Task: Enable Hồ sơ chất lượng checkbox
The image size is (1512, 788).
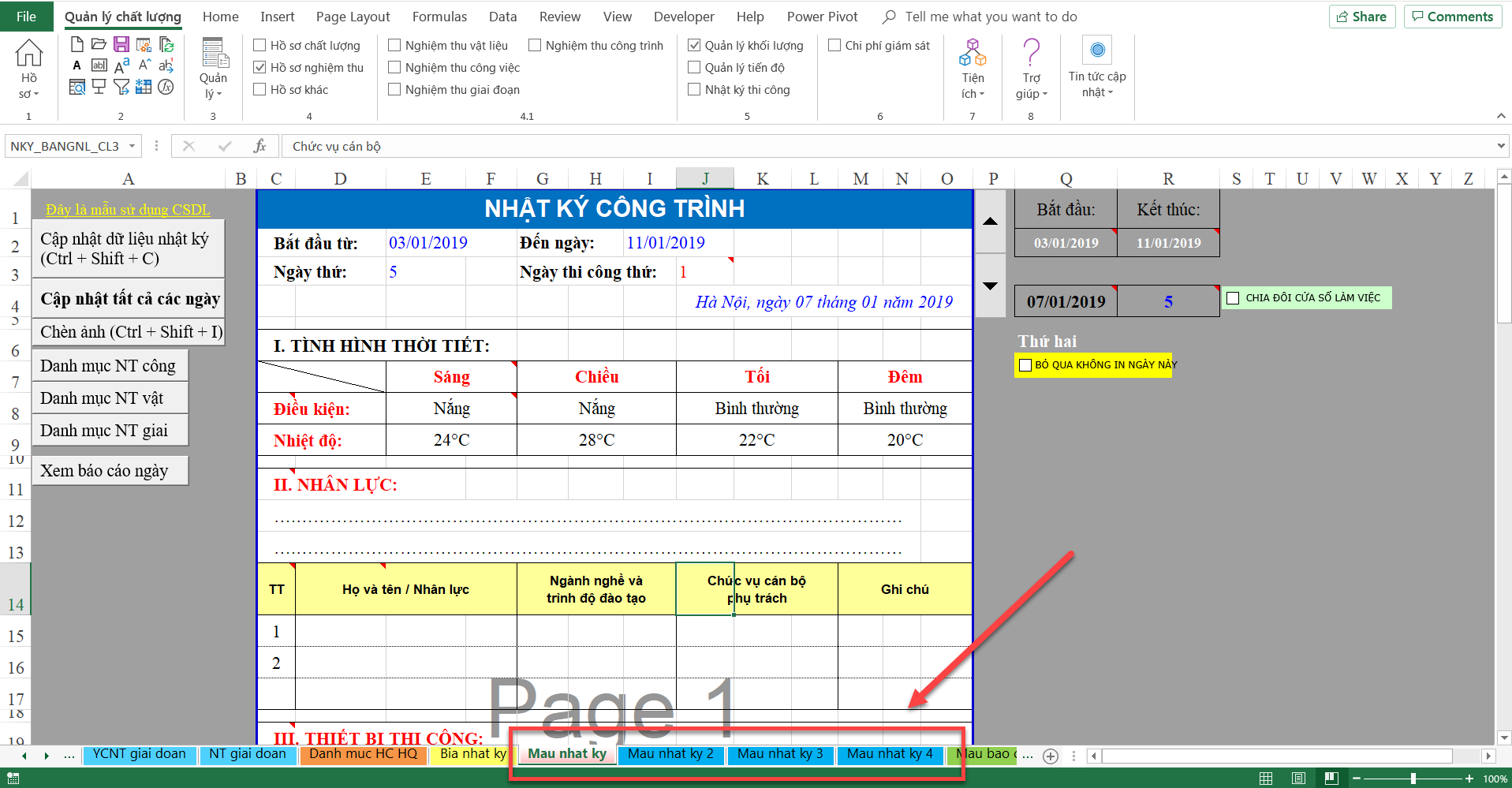Action: click(x=259, y=46)
